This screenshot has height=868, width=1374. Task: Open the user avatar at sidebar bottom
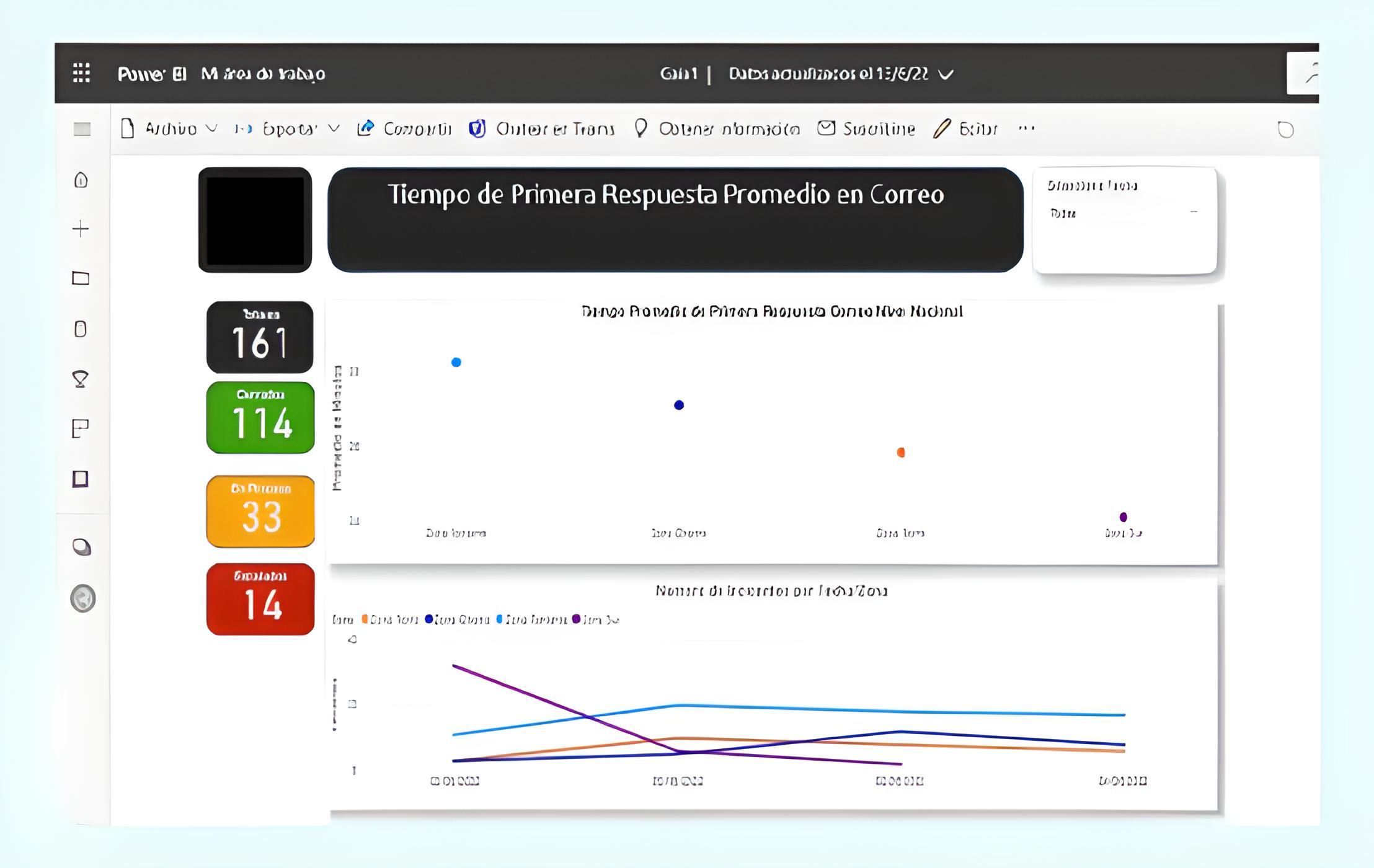tap(82, 598)
